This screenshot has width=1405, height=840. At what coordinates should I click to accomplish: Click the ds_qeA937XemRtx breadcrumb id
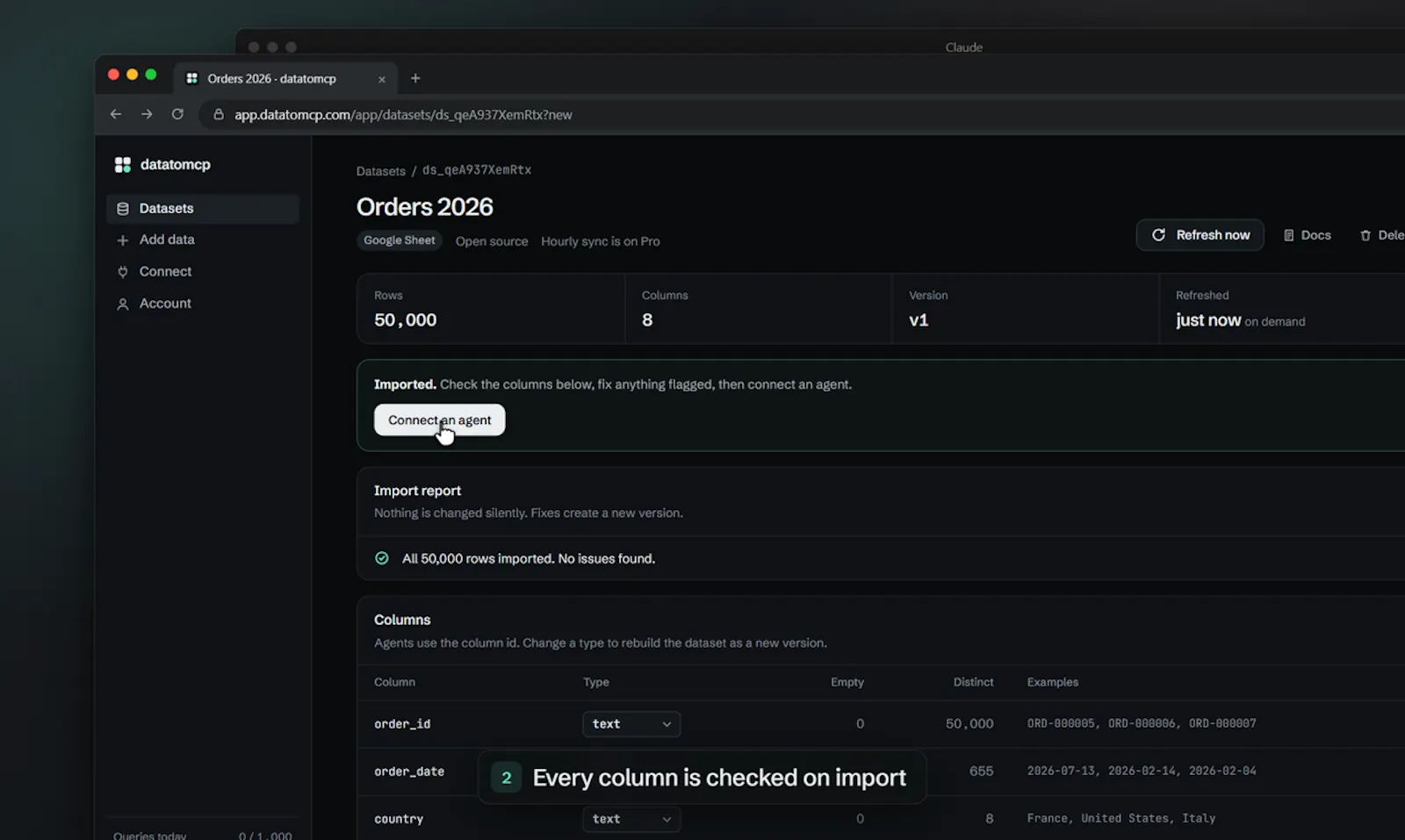point(477,170)
